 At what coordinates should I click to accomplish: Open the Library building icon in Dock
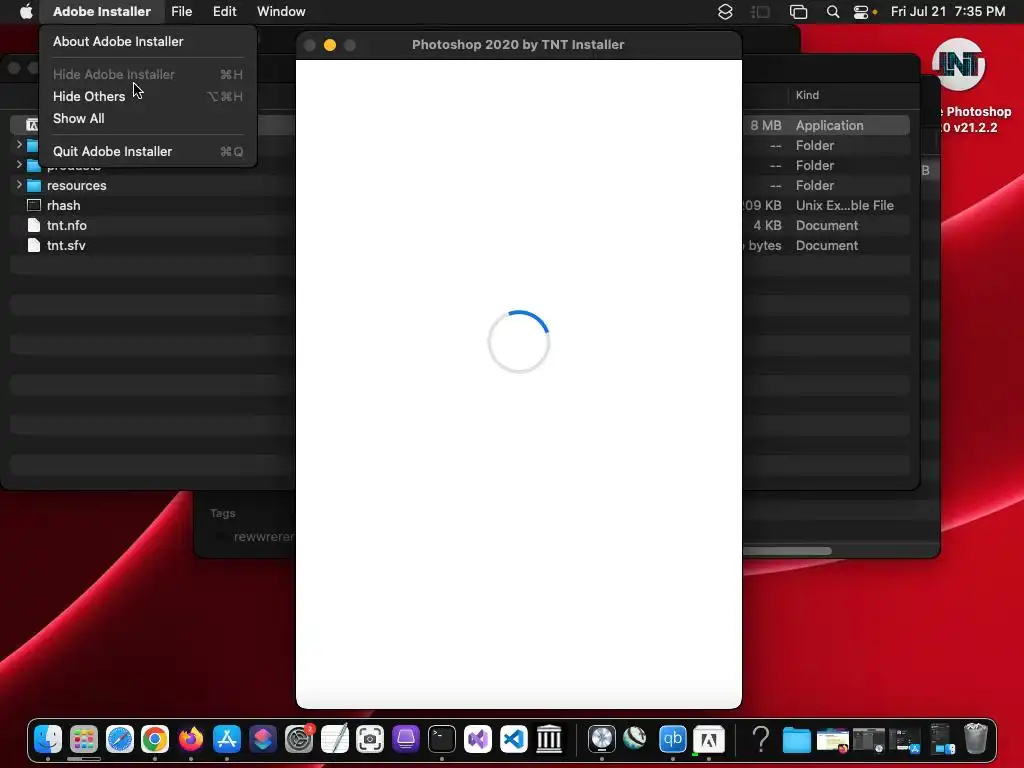point(549,739)
